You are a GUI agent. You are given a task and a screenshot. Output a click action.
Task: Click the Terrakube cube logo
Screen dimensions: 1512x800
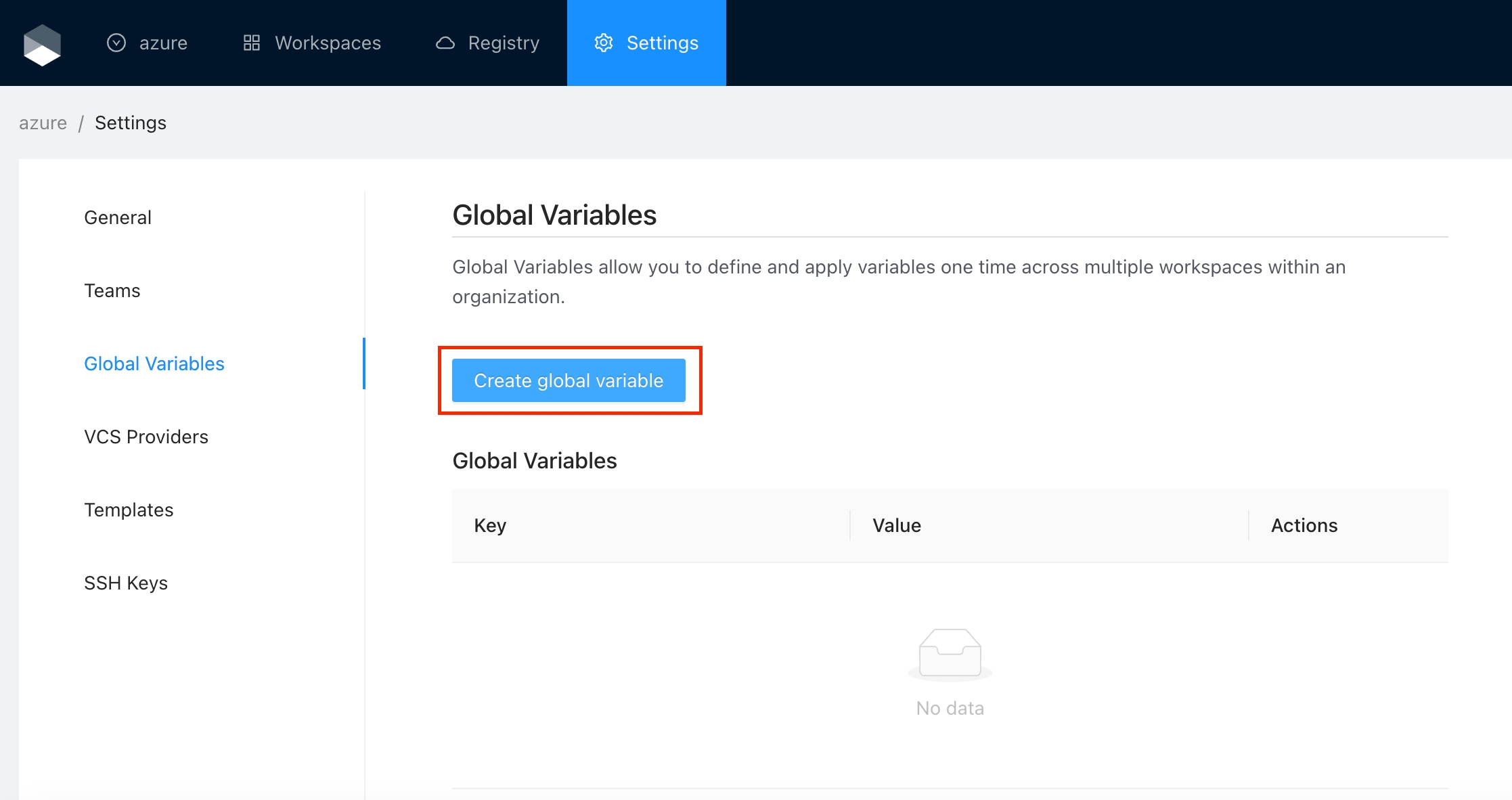pos(42,45)
